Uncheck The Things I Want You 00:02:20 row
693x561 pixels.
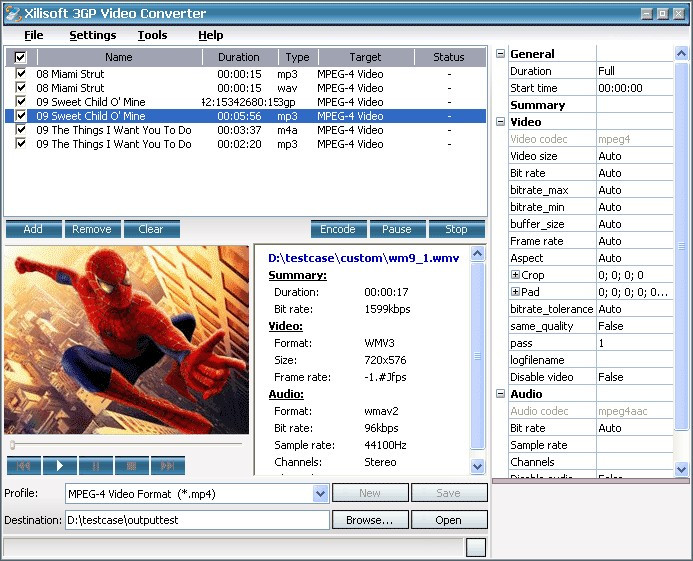click(x=20, y=144)
